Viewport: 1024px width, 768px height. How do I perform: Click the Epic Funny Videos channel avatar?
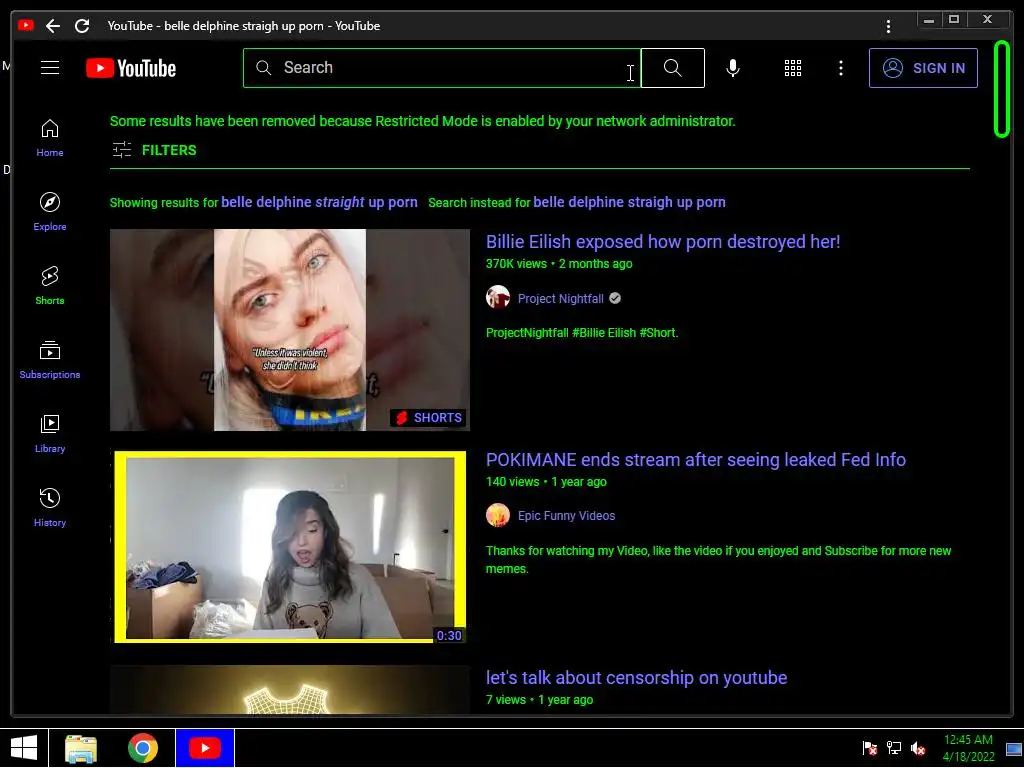(498, 515)
